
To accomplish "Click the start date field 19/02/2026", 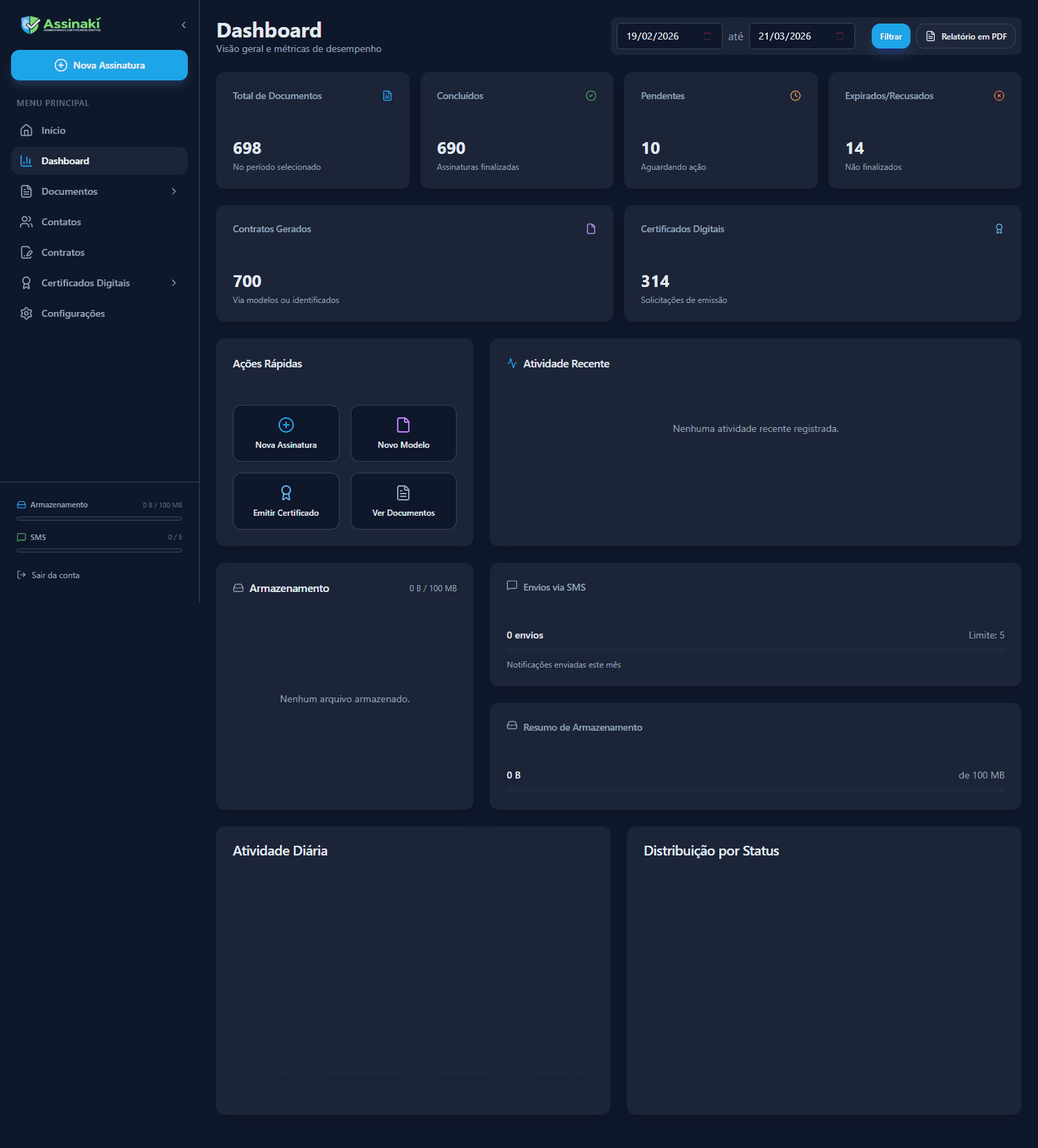I will click(669, 36).
